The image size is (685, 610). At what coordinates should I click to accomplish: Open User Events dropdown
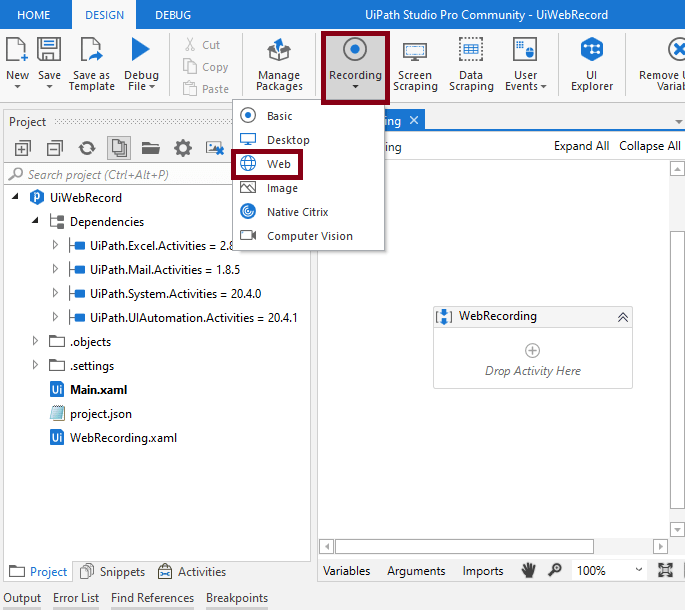coord(525,64)
